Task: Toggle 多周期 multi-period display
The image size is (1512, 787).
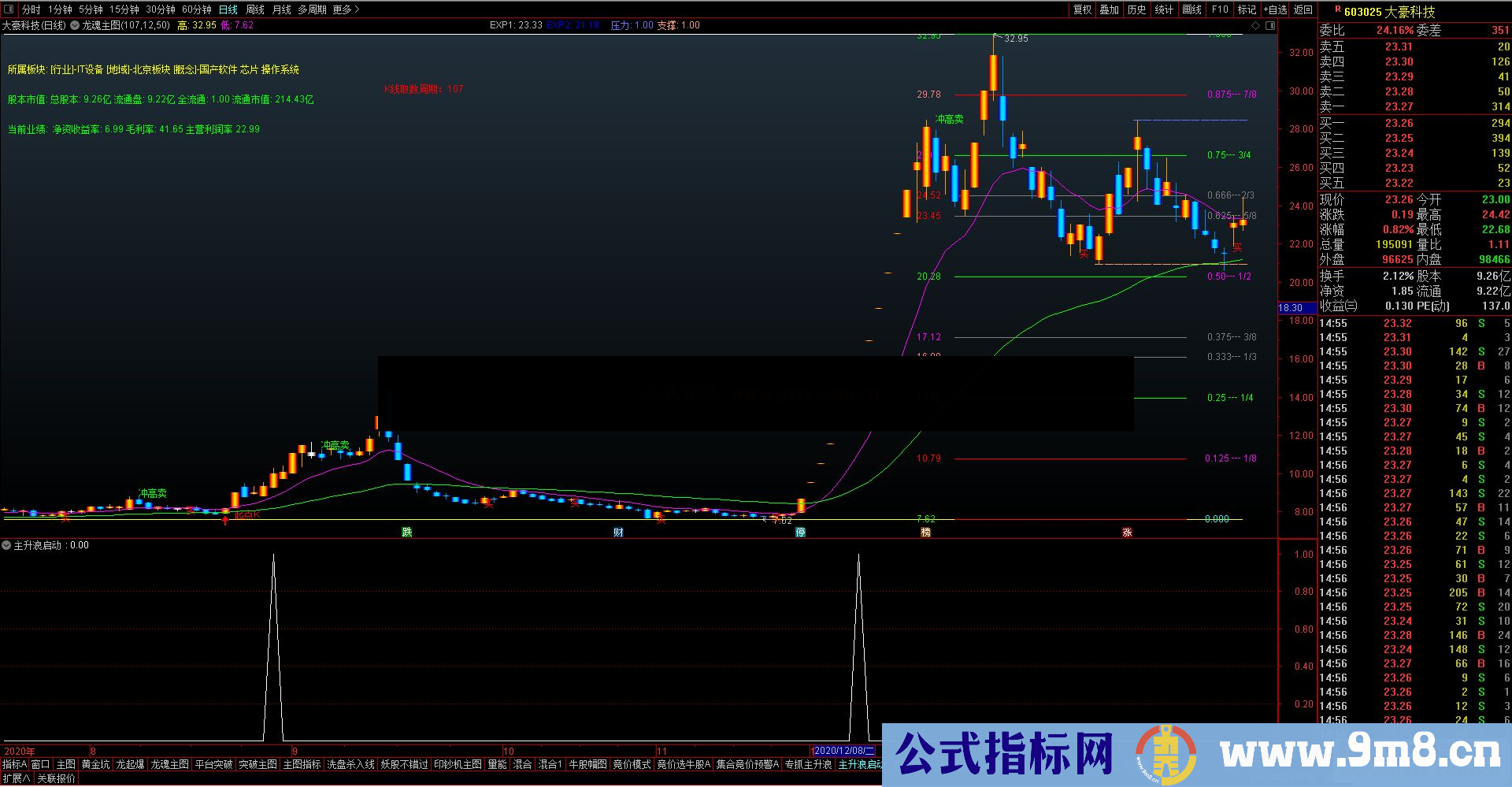Action: (311, 8)
